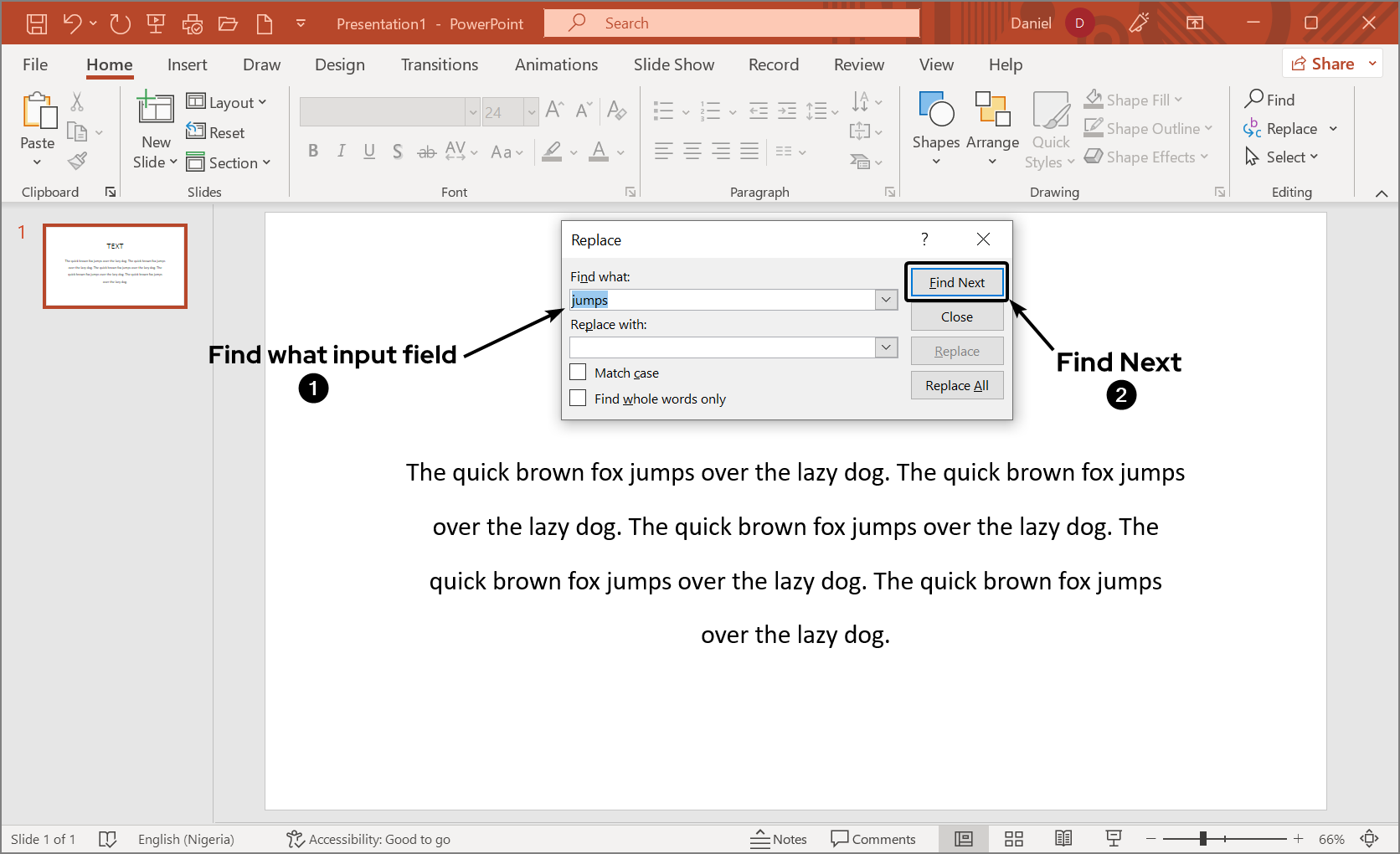Image resolution: width=1400 pixels, height=854 pixels.
Task: Open Reading View from status bar
Action: pyautogui.click(x=1063, y=839)
